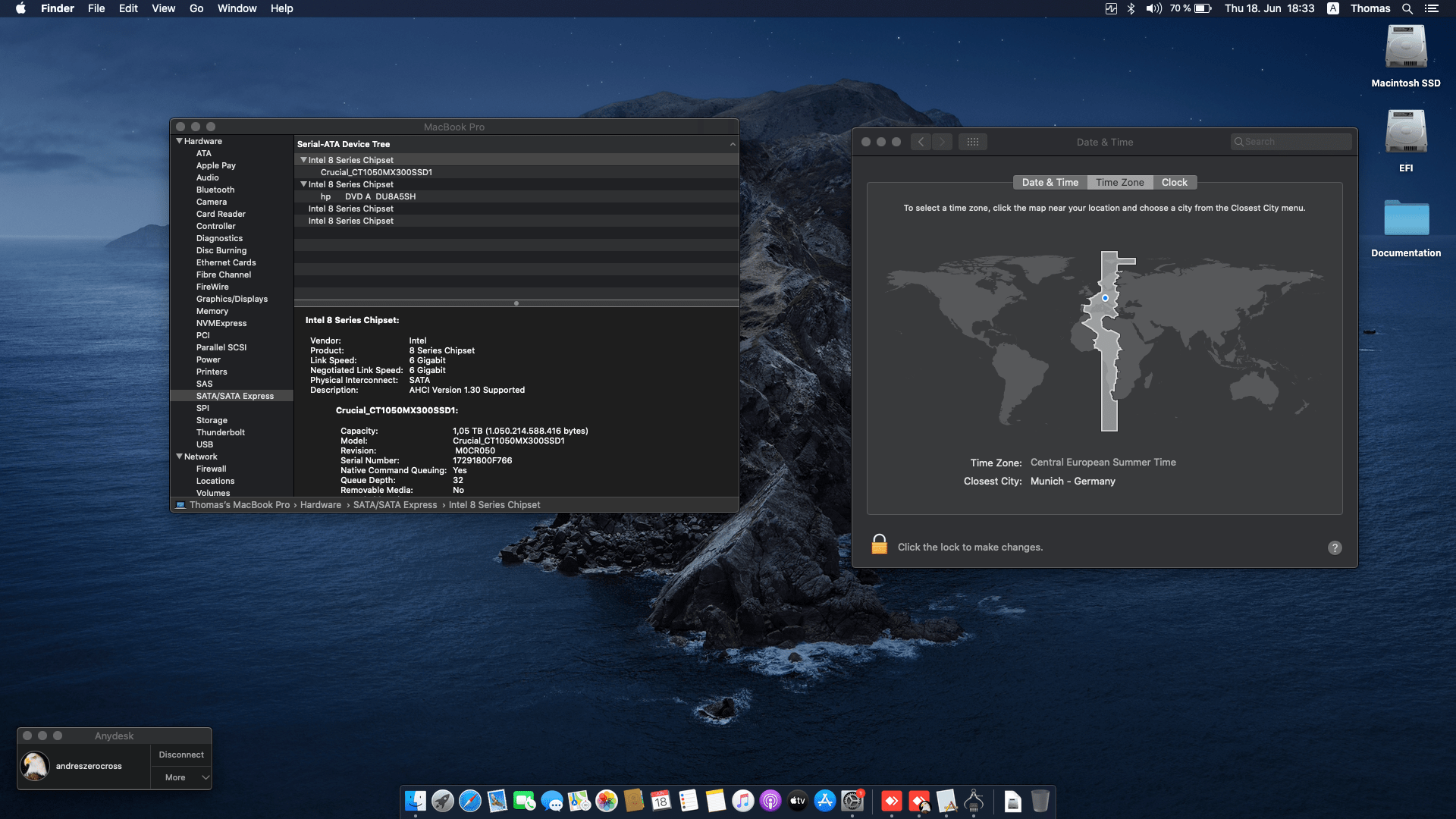
Task: Open Reminders from the dock
Action: click(689, 801)
